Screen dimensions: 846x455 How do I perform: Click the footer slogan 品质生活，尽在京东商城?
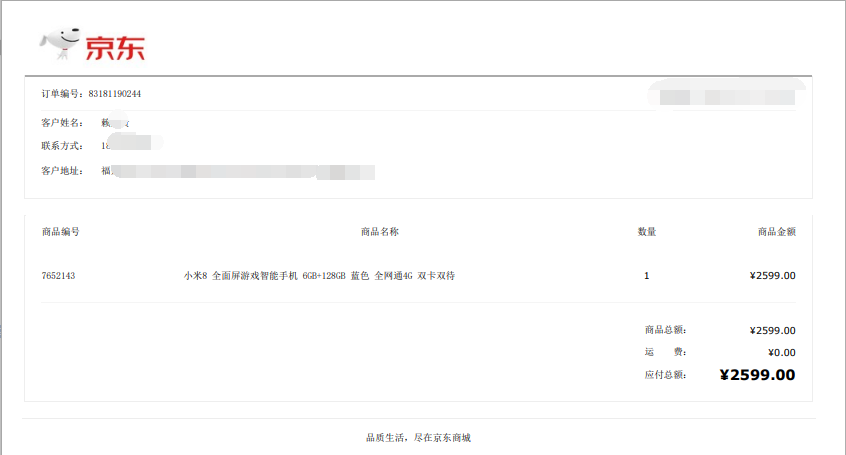pos(419,438)
